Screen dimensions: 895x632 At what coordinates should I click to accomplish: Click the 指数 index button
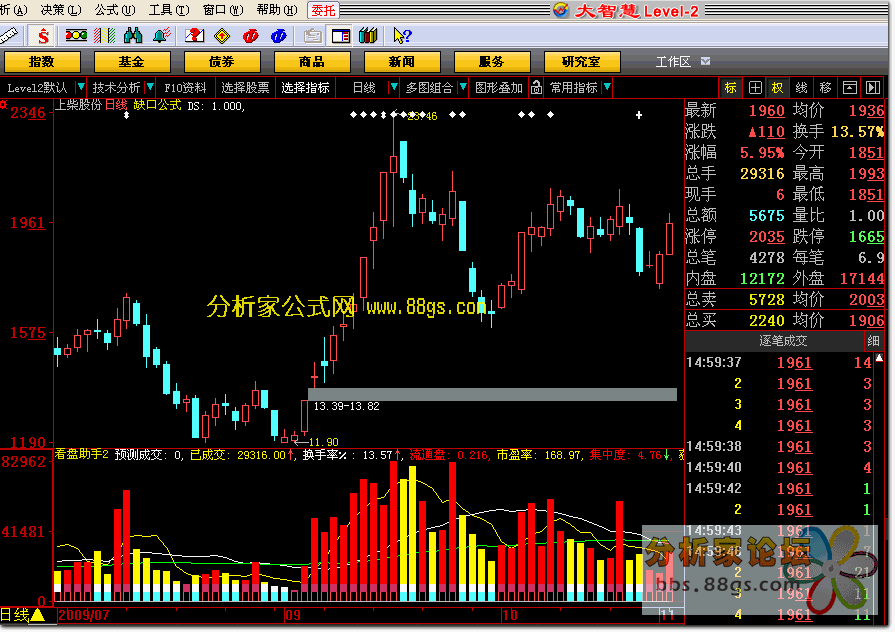42,62
